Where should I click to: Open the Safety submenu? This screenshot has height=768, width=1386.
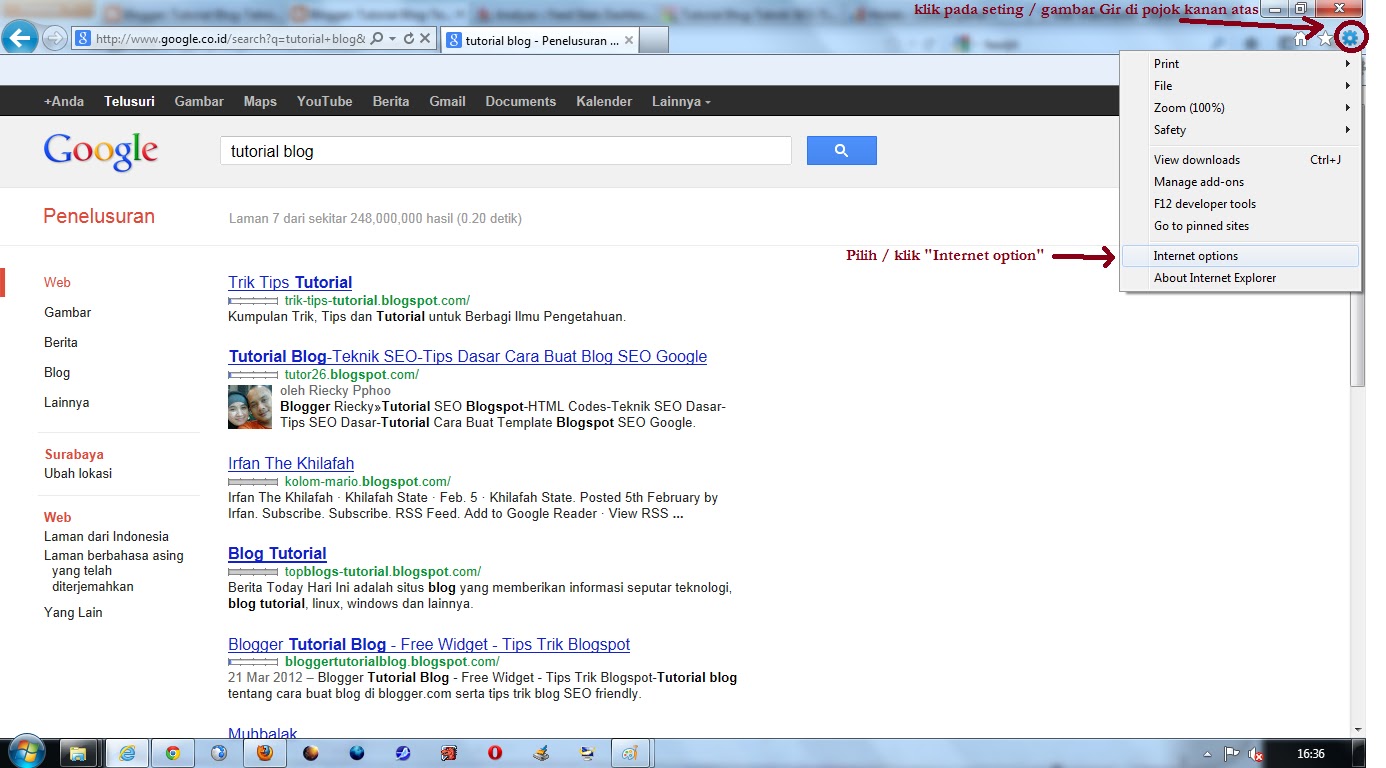tap(1241, 130)
